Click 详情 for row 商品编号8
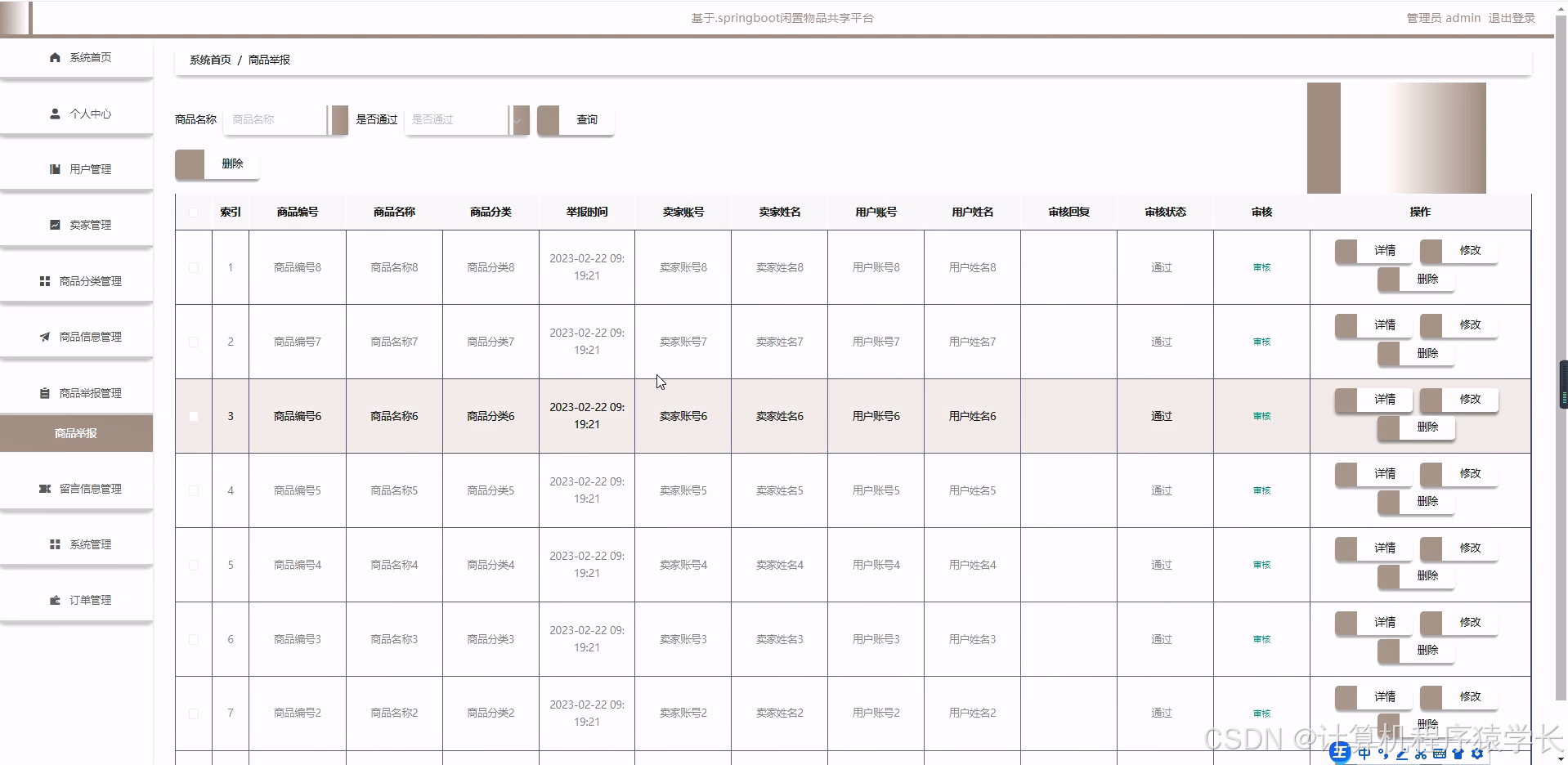The image size is (1568, 765). (1373, 251)
